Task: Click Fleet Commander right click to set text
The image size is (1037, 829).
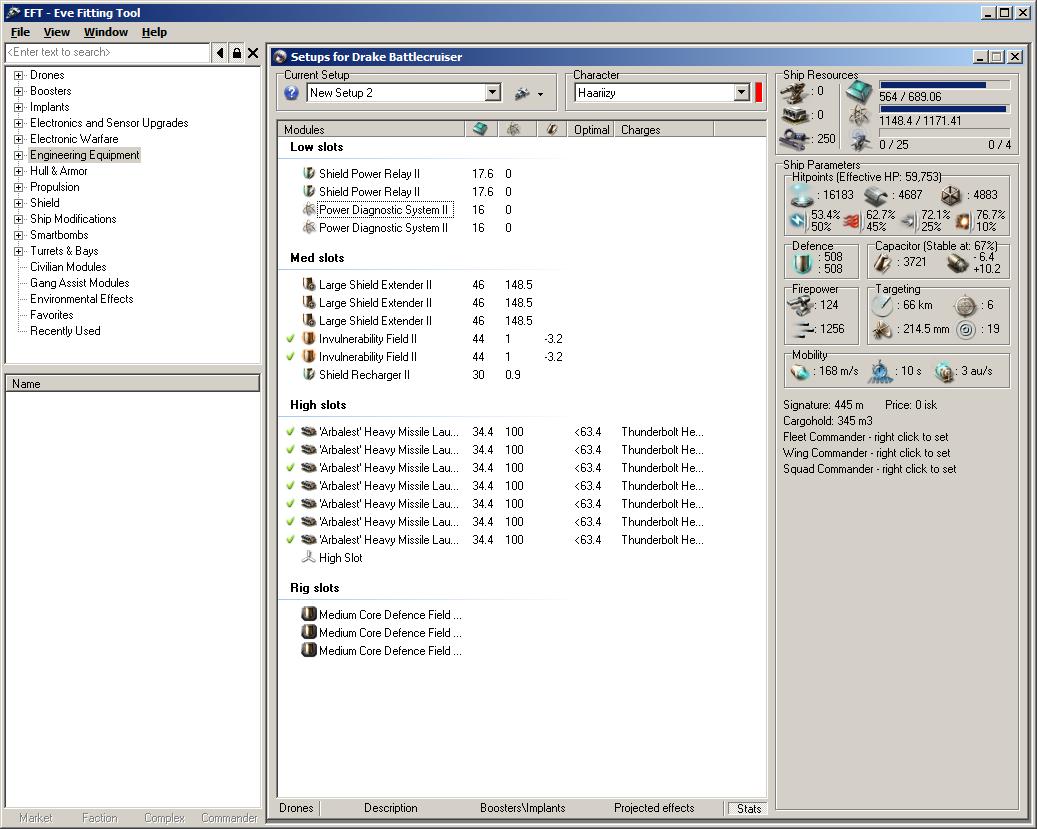Action: tap(866, 437)
